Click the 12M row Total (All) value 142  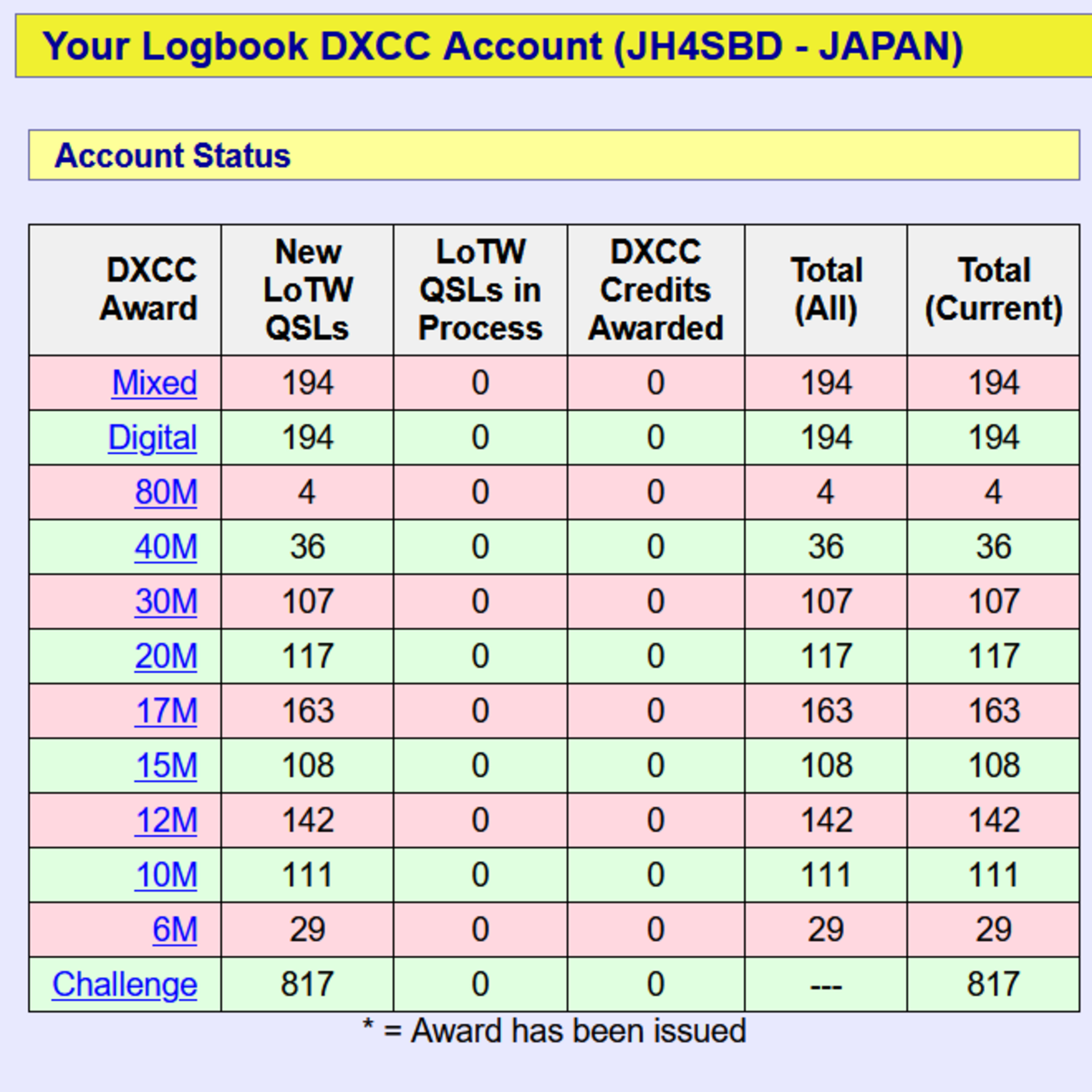pyautogui.click(x=827, y=820)
